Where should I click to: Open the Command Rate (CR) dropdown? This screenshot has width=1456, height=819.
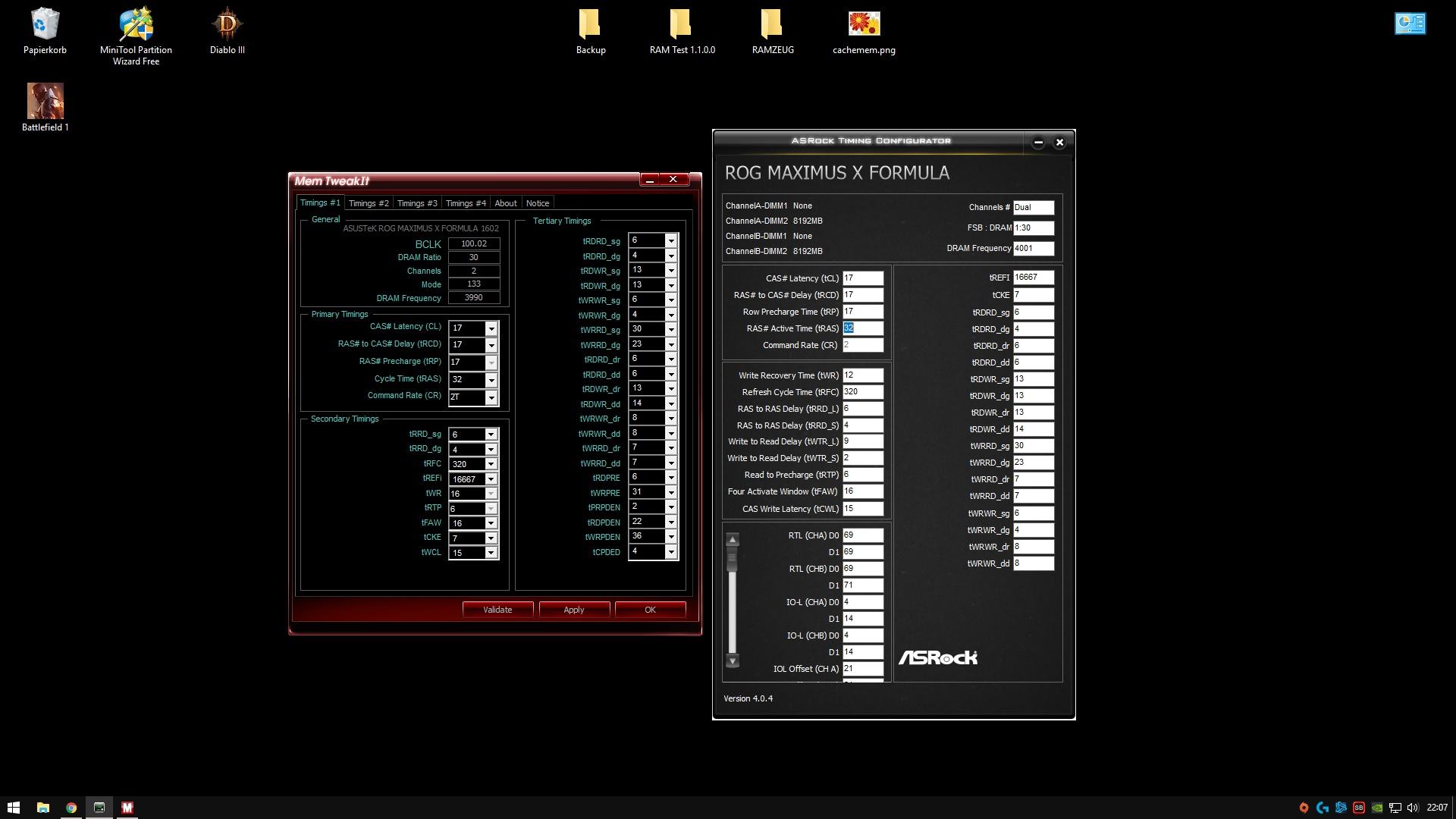491,397
